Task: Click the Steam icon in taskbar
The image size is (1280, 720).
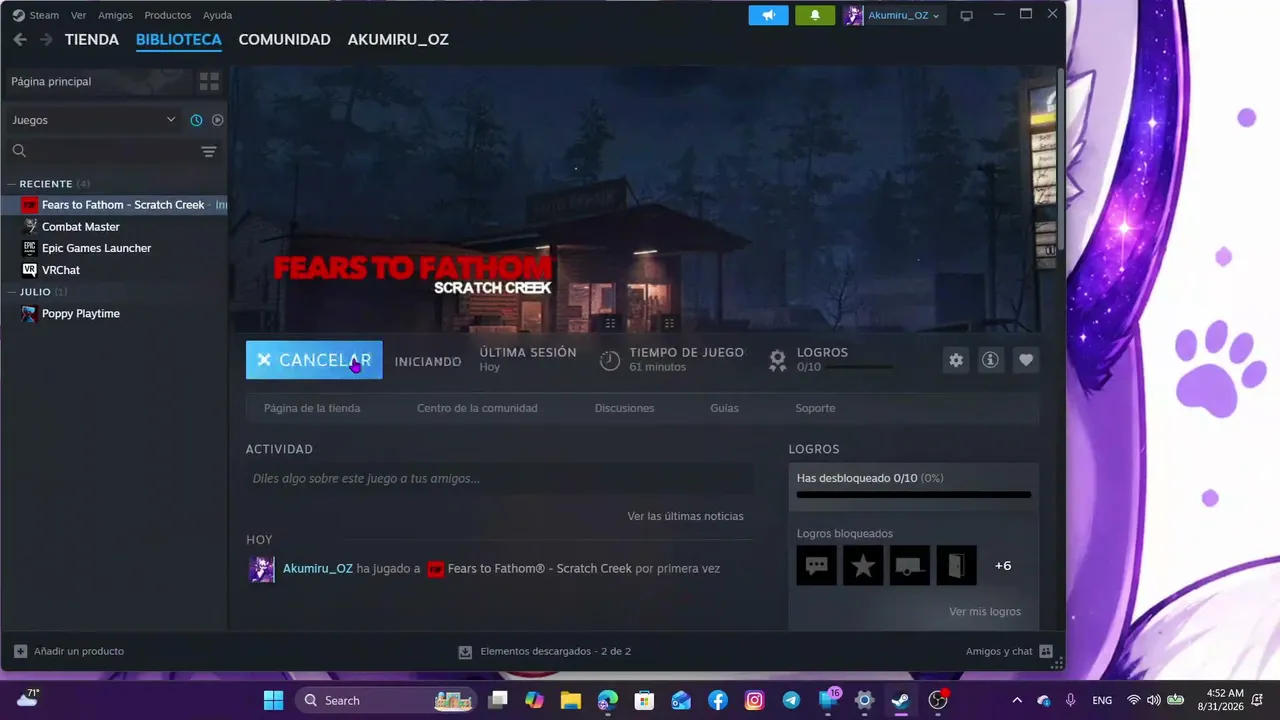Action: coord(901,700)
